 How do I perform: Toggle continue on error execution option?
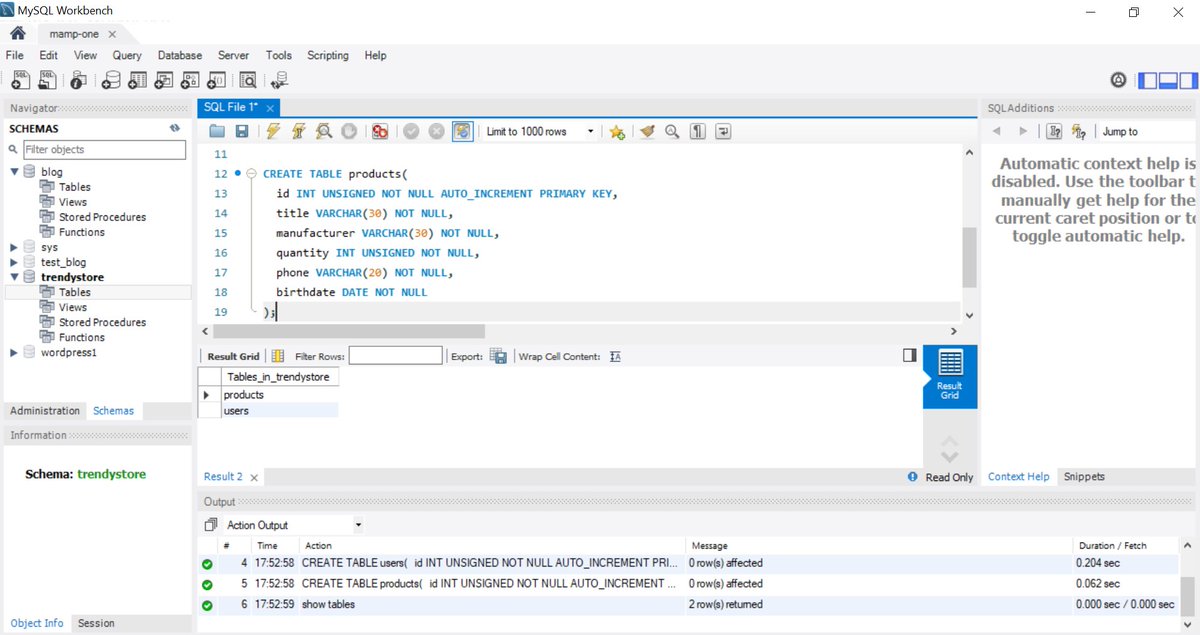380,131
